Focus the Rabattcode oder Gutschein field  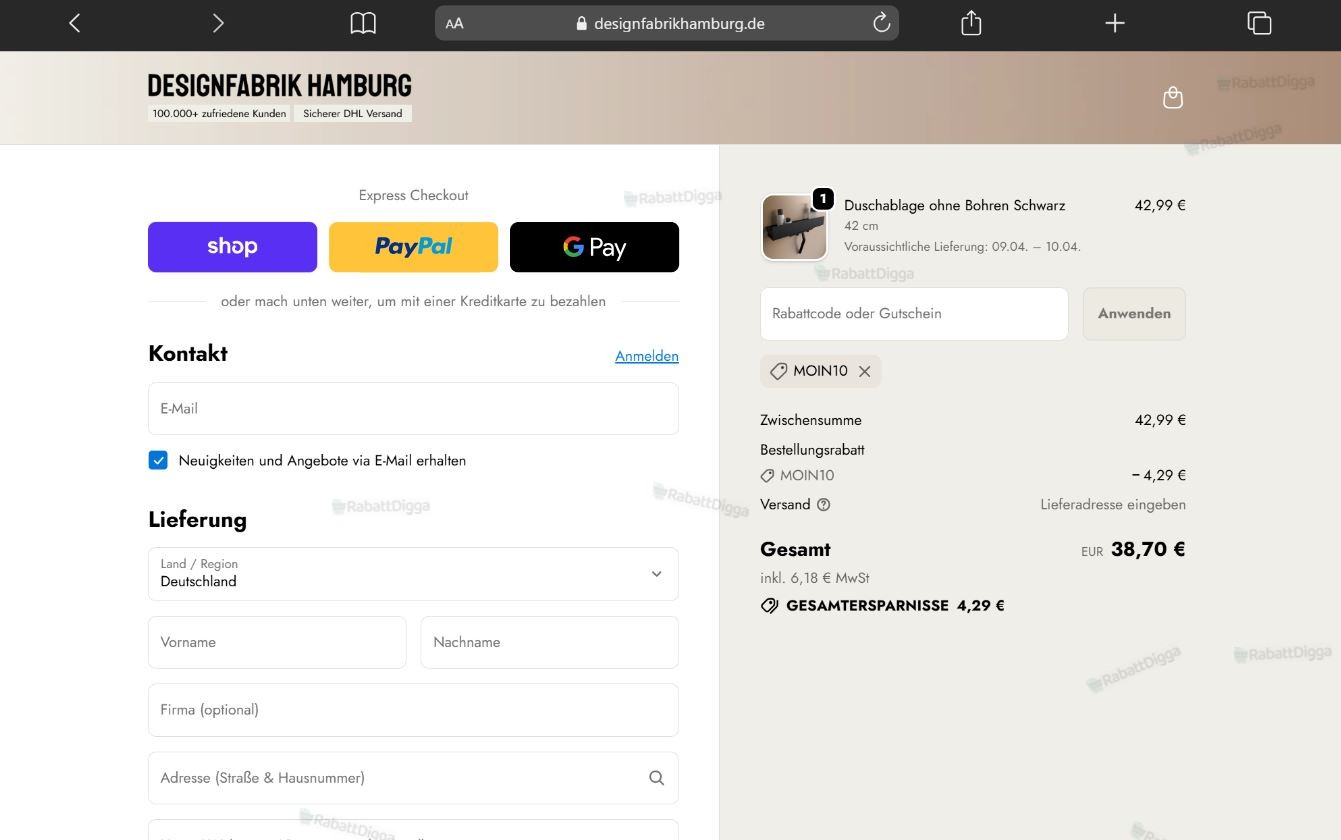point(914,314)
